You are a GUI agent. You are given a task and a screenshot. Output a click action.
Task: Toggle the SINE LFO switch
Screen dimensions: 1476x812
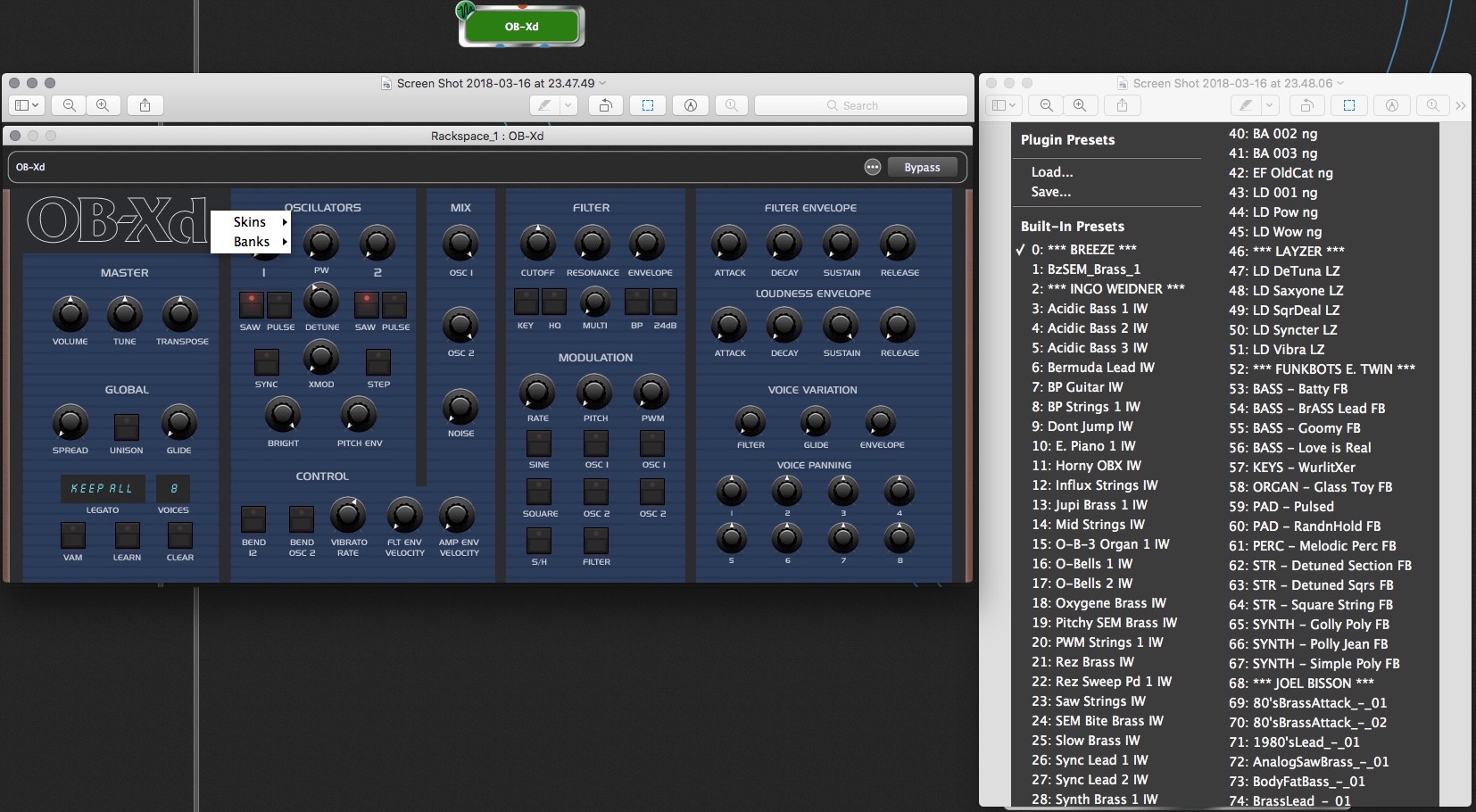[x=539, y=443]
